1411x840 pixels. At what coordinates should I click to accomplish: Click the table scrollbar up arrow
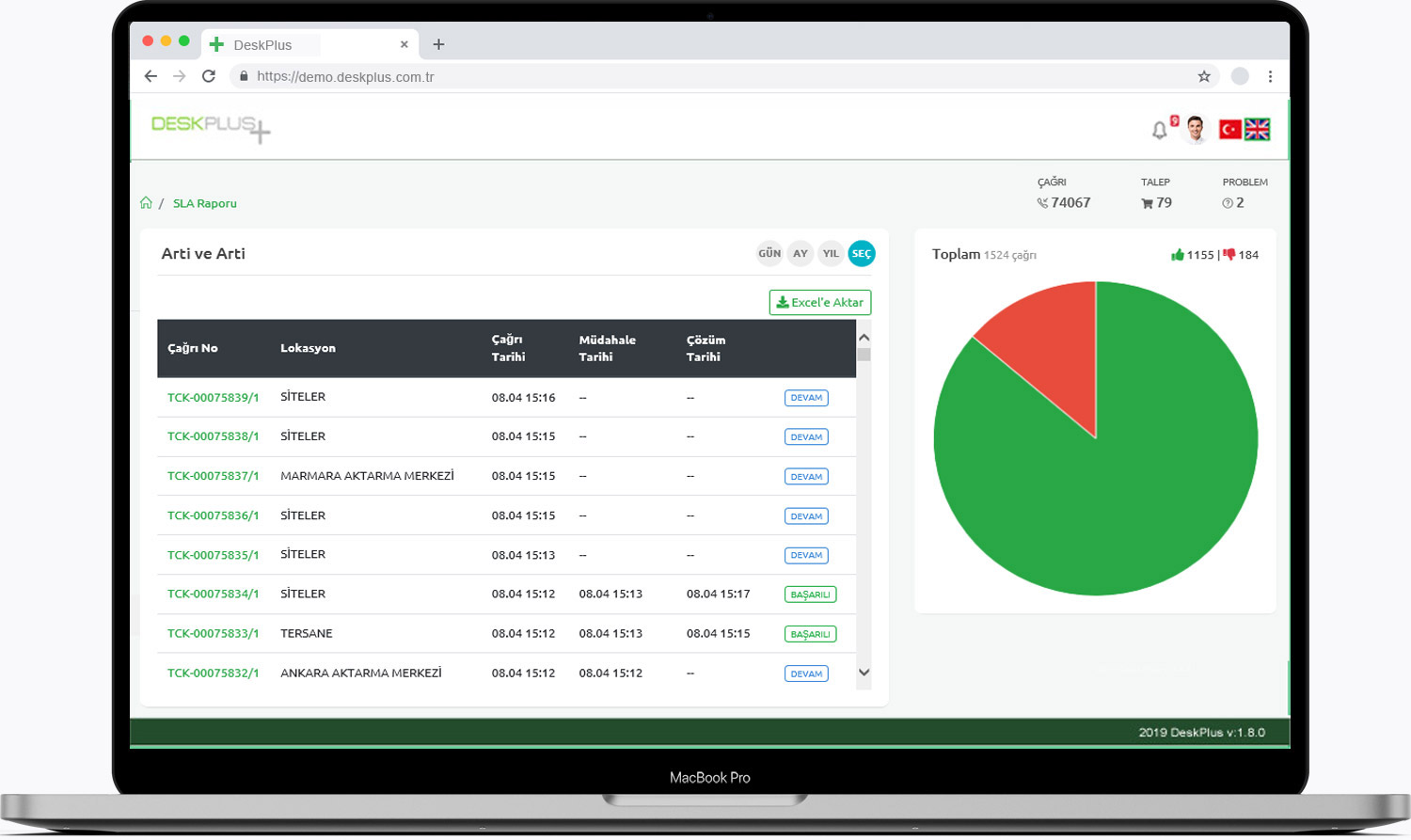864,337
